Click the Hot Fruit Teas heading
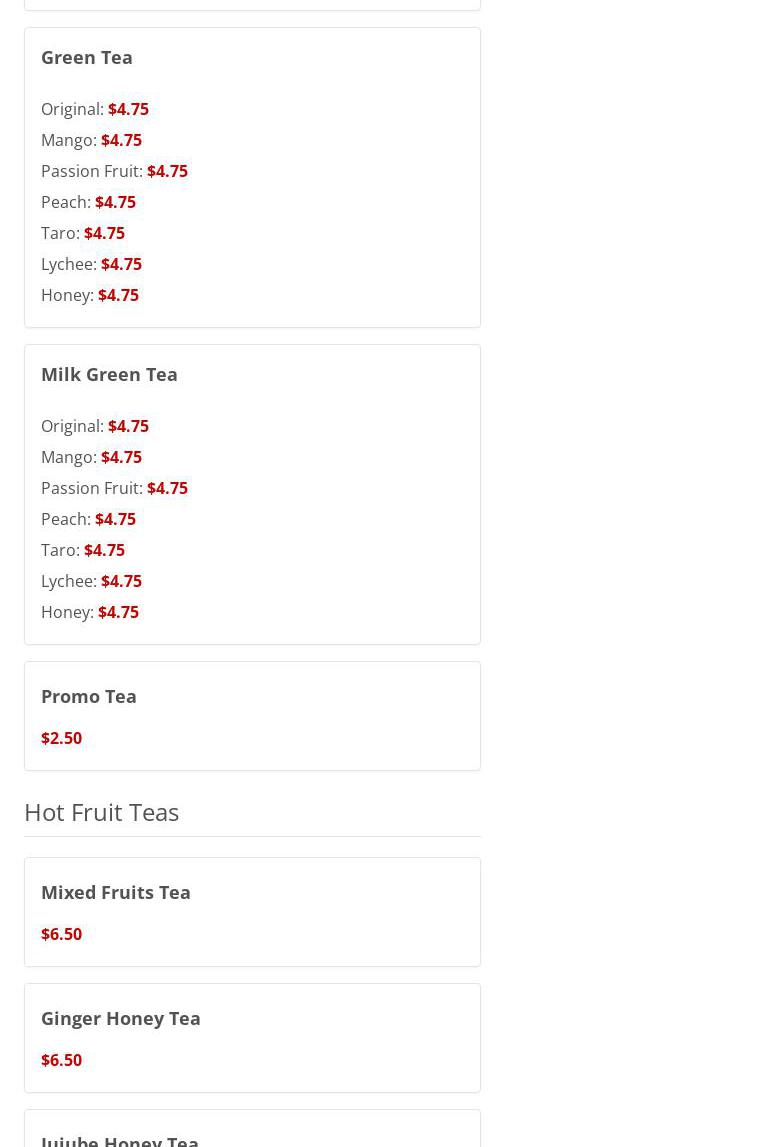Image resolution: width=770 pixels, height=1147 pixels. [x=102, y=812]
